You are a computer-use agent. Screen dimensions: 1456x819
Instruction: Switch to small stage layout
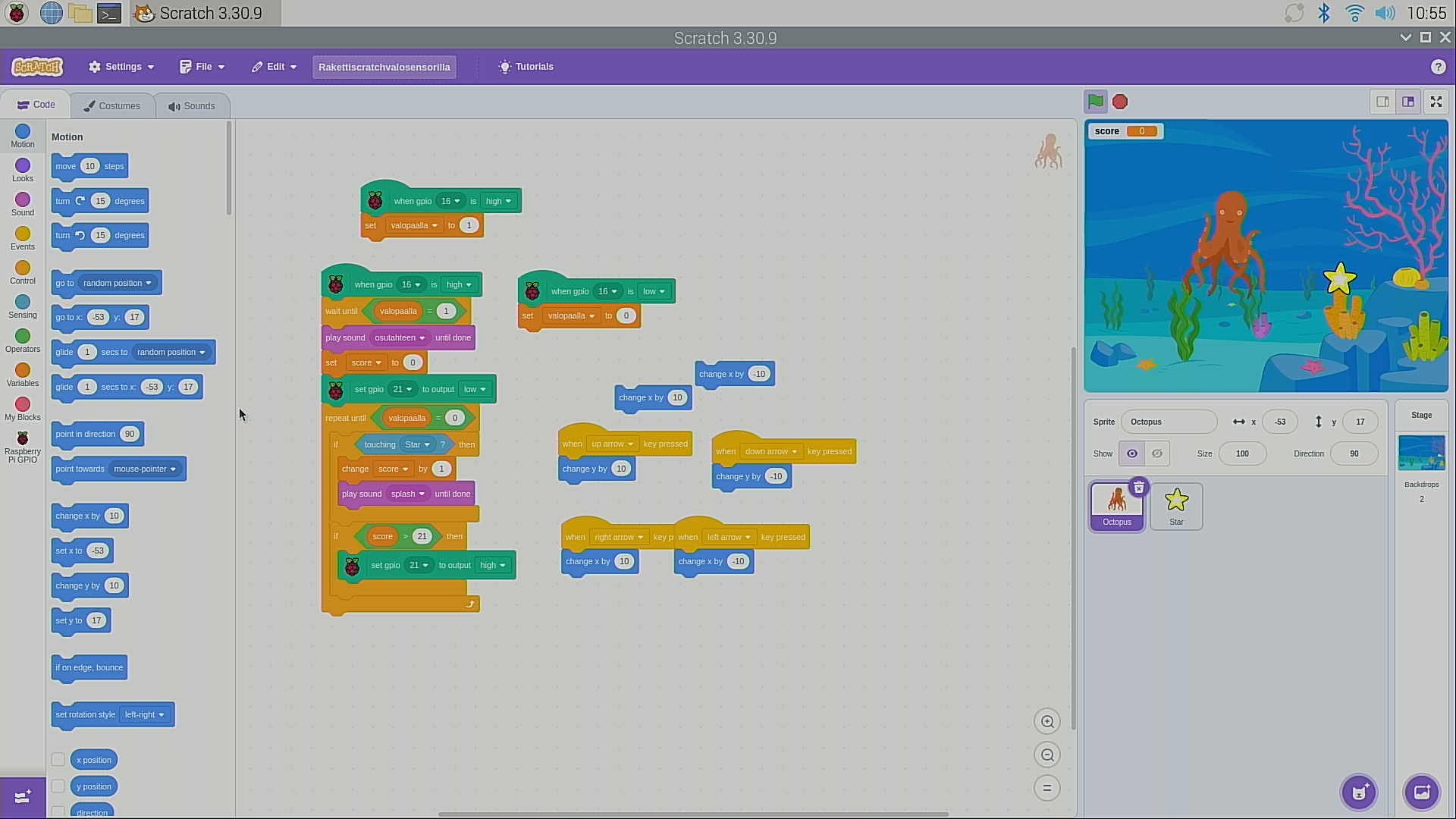point(1382,102)
